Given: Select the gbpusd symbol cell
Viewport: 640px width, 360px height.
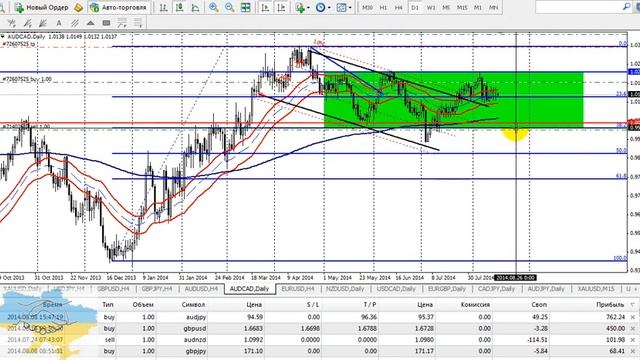Looking at the screenshot, I should (195, 328).
